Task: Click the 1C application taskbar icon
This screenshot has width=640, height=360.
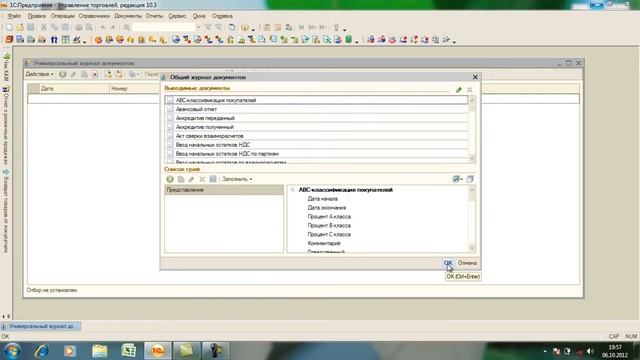Action: coord(158,351)
